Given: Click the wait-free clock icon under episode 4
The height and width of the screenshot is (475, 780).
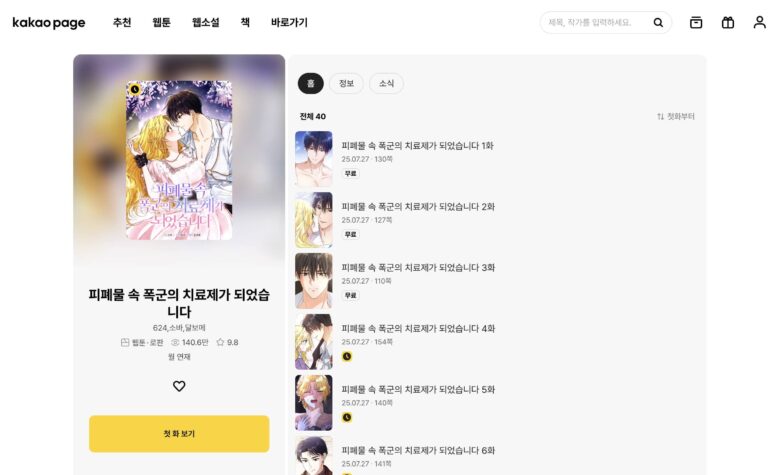Looking at the screenshot, I should (x=347, y=356).
